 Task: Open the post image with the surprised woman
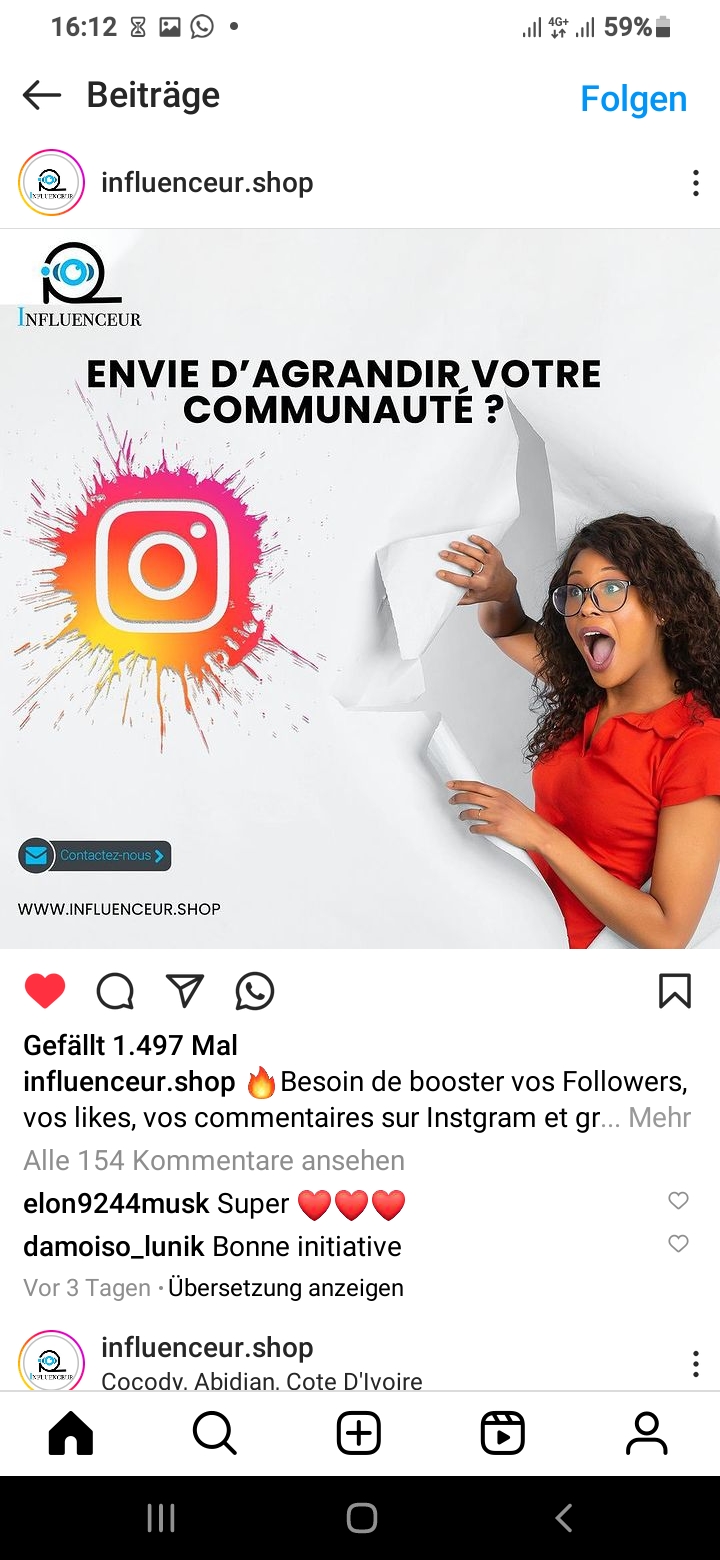(360, 589)
